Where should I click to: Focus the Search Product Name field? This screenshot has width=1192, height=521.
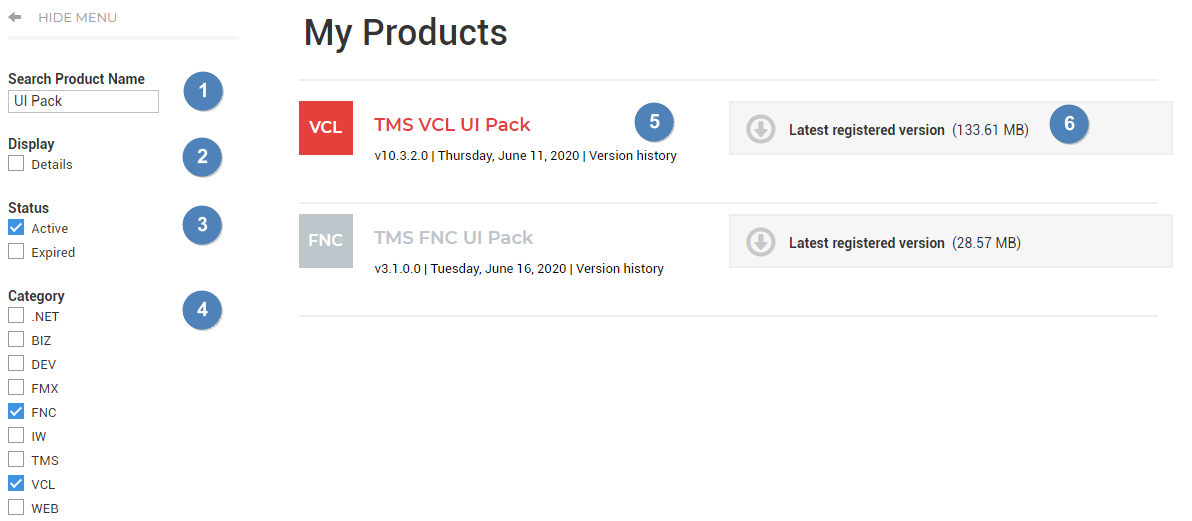coord(84,101)
